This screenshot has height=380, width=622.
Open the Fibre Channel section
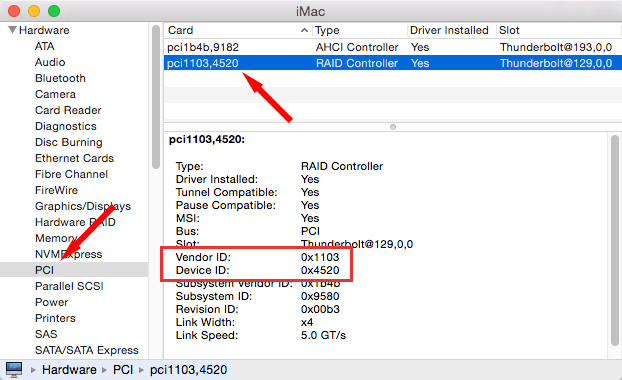[x=71, y=174]
